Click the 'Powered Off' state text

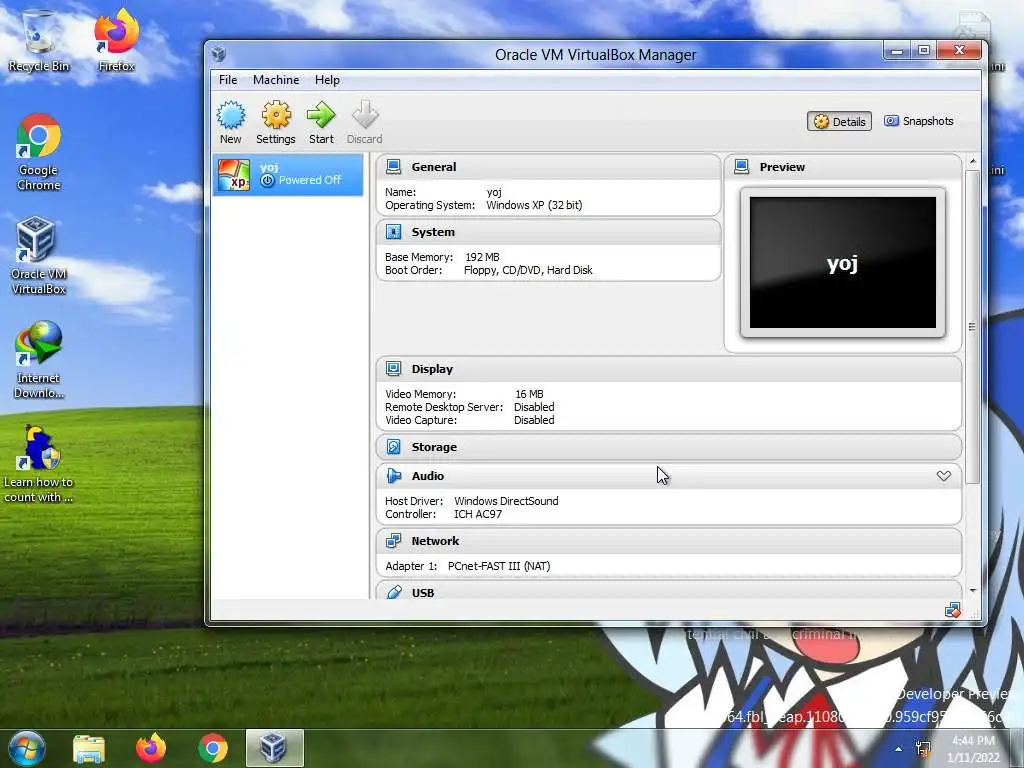[310, 180]
